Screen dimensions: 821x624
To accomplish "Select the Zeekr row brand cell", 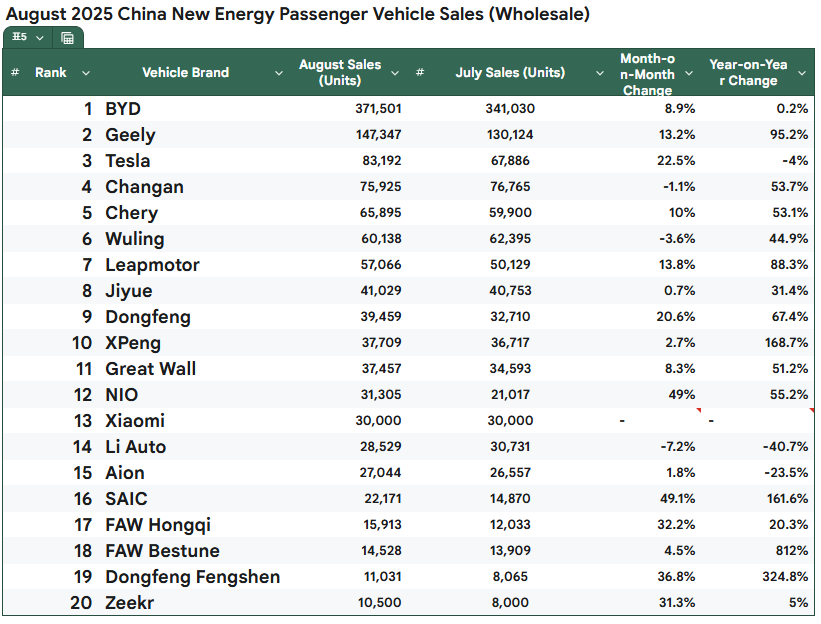I will (130, 603).
